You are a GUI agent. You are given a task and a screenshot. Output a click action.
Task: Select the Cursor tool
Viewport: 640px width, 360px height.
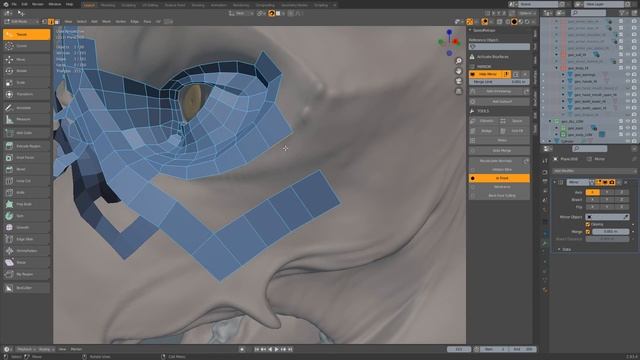click(27, 46)
